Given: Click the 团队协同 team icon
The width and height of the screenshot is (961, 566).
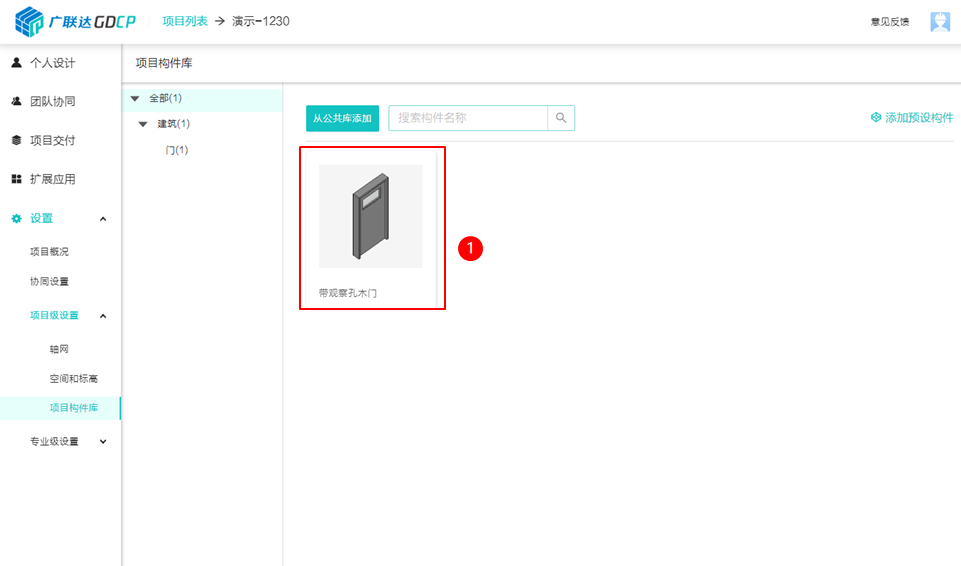Looking at the screenshot, I should [x=17, y=101].
